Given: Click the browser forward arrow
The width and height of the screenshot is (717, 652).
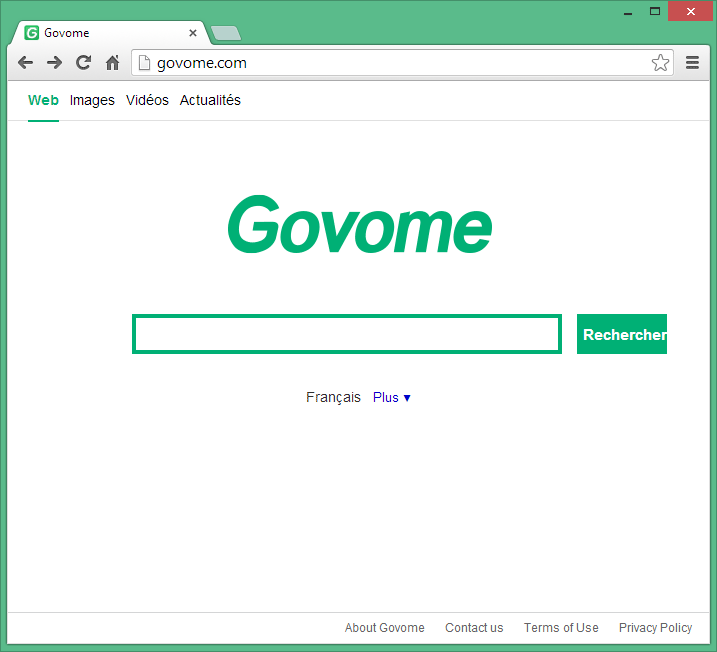Looking at the screenshot, I should (55, 63).
